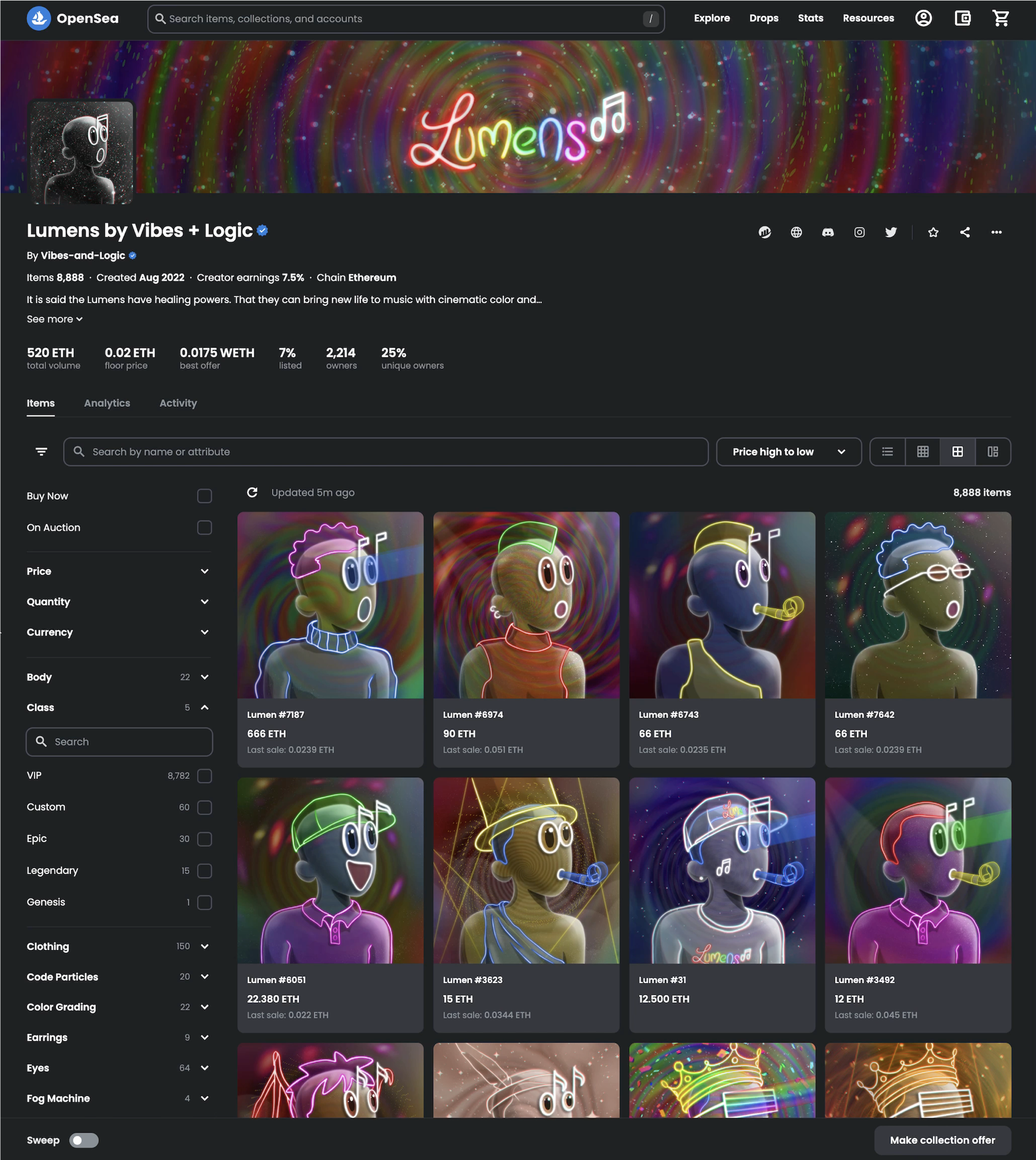Open the wallet icon
Image resolution: width=1036 pixels, height=1160 pixels.
click(x=962, y=18)
